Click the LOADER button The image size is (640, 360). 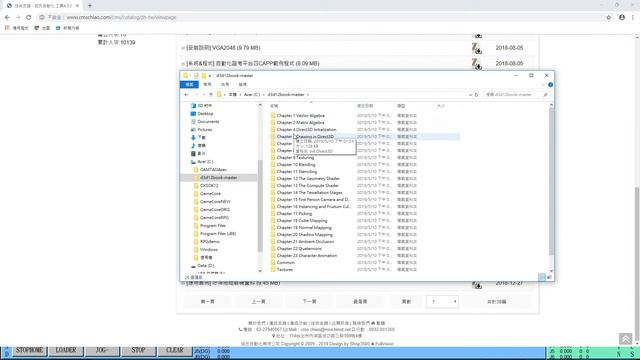click(66, 351)
